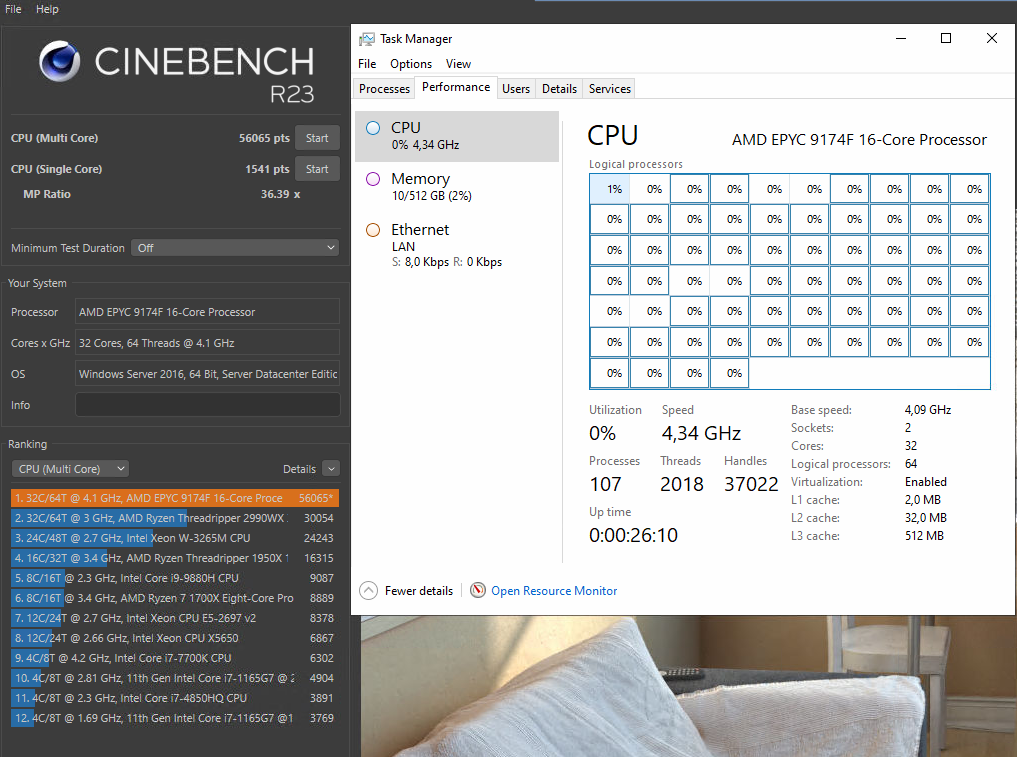Screen dimensions: 1017x757
Task: Open the Options menu in Task Manager
Action: coord(411,63)
